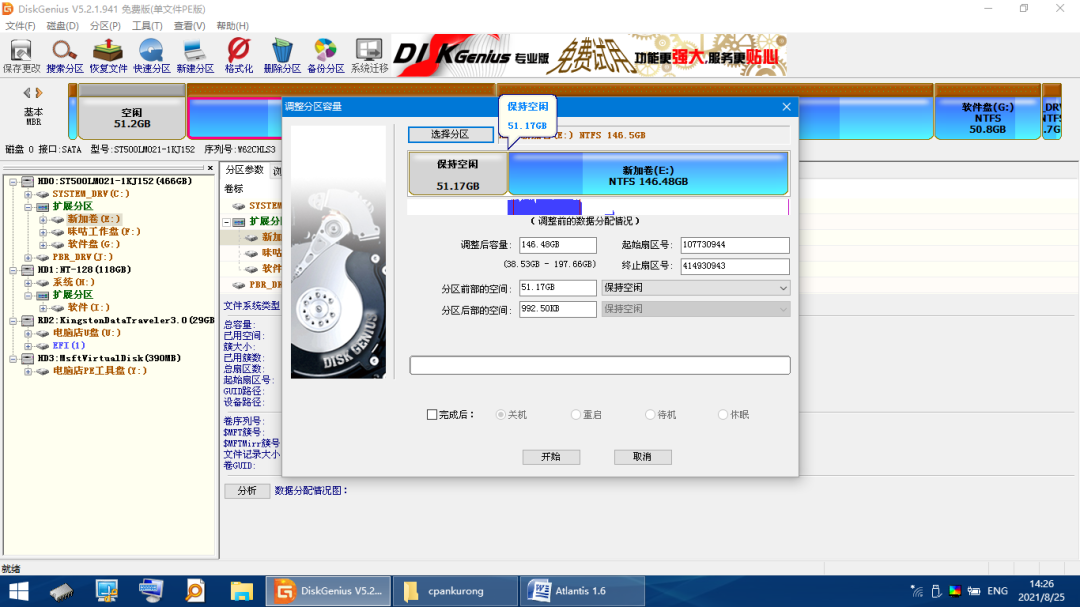The image size is (1080, 607).
Task: Click the System Migration (系统迁移) icon
Action: click(x=369, y=56)
